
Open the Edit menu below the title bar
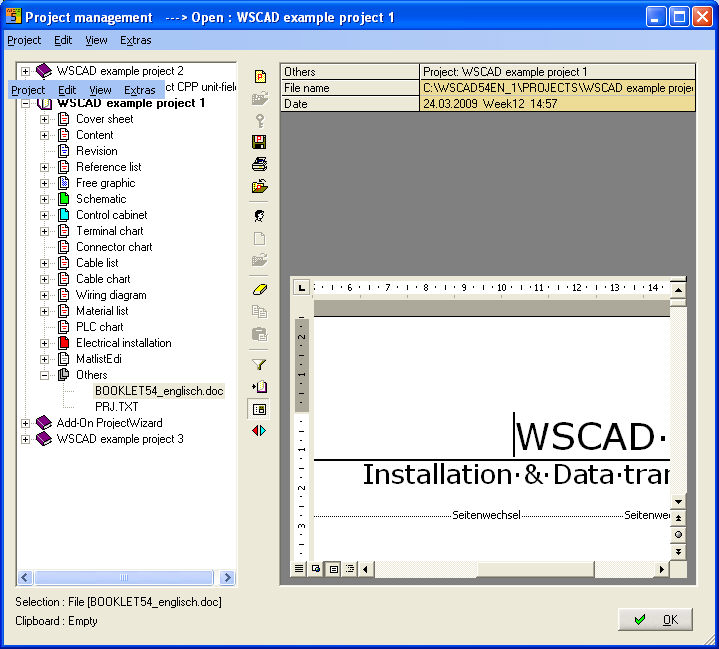63,40
